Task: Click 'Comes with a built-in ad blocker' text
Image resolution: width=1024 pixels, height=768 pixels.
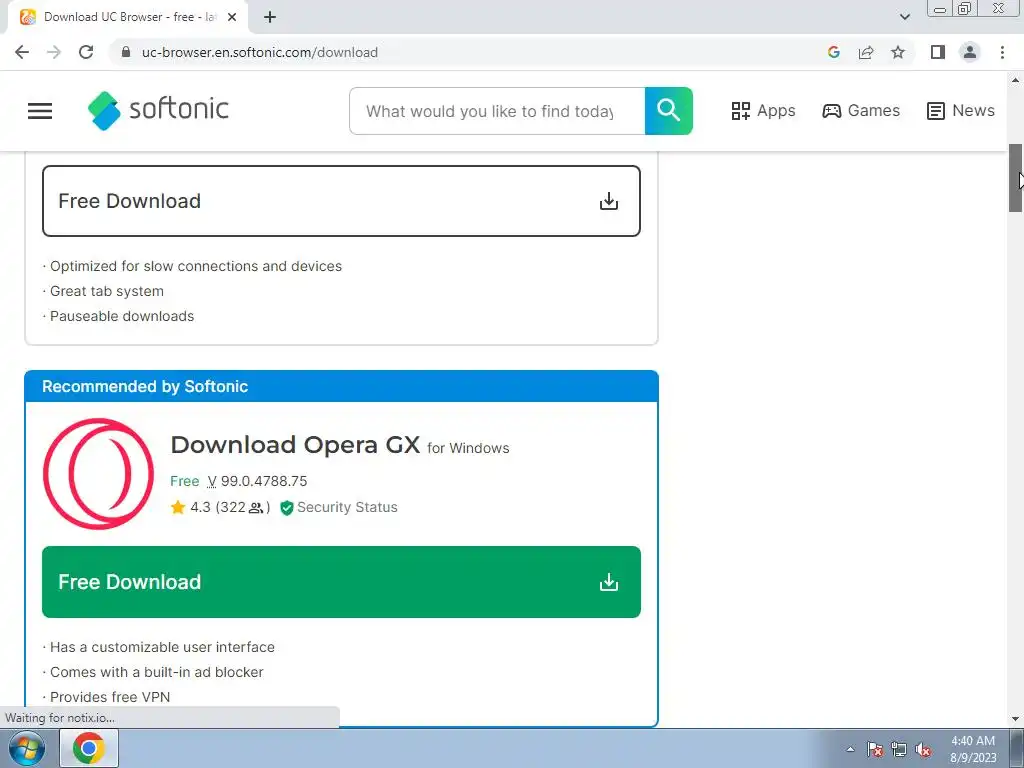Action: [x=157, y=672]
